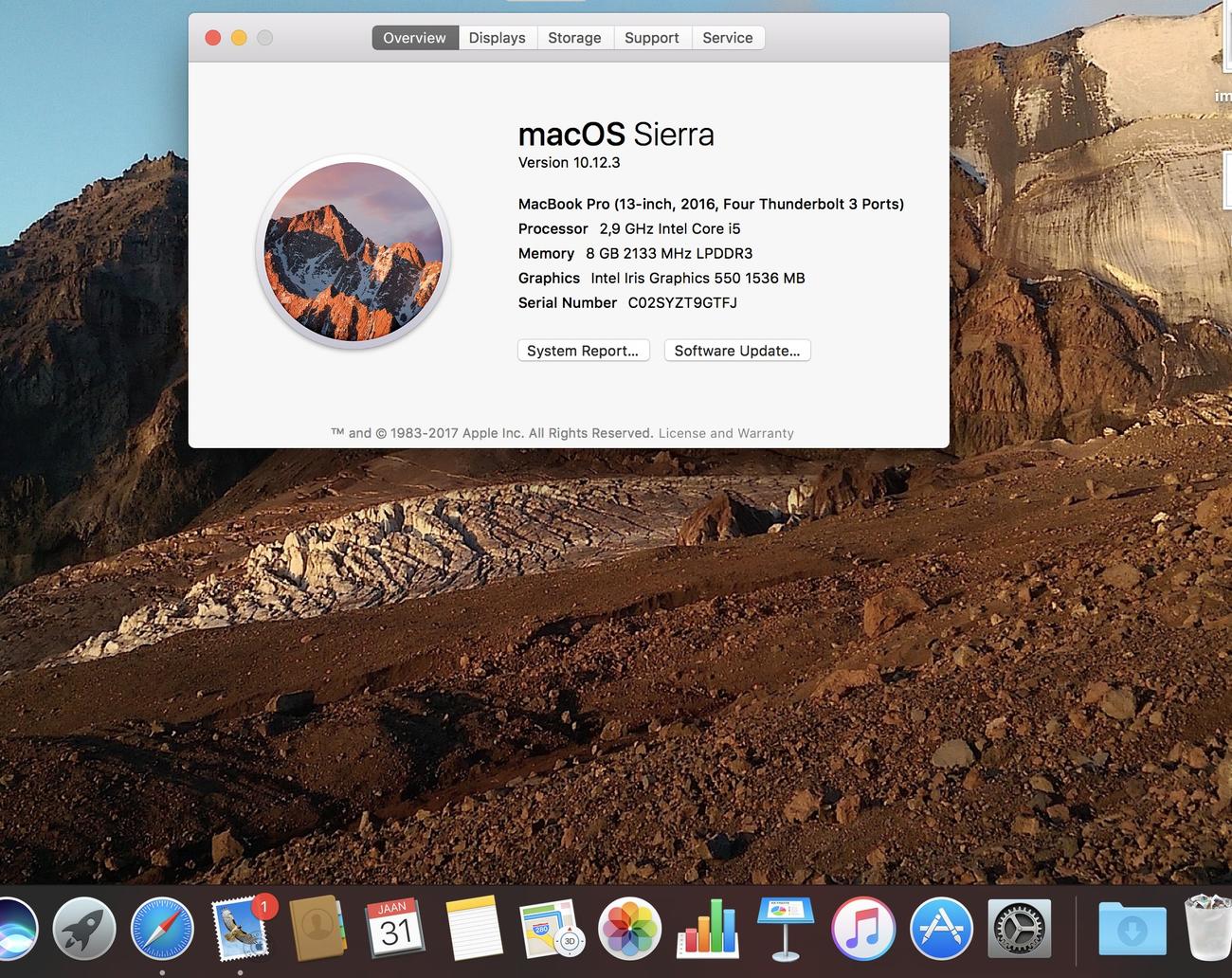1232x978 pixels.
Task: Click the Version 10.12.3 text
Action: (x=569, y=163)
